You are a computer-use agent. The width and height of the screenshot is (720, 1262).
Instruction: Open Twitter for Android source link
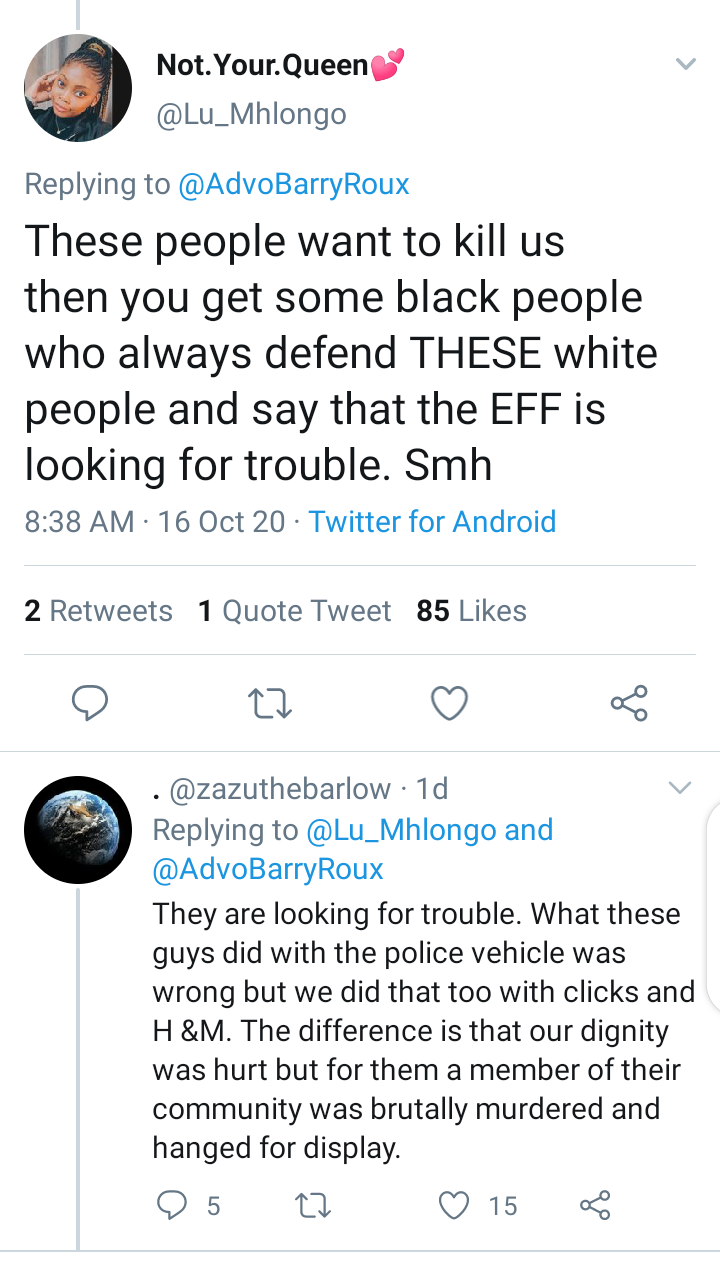(x=432, y=521)
